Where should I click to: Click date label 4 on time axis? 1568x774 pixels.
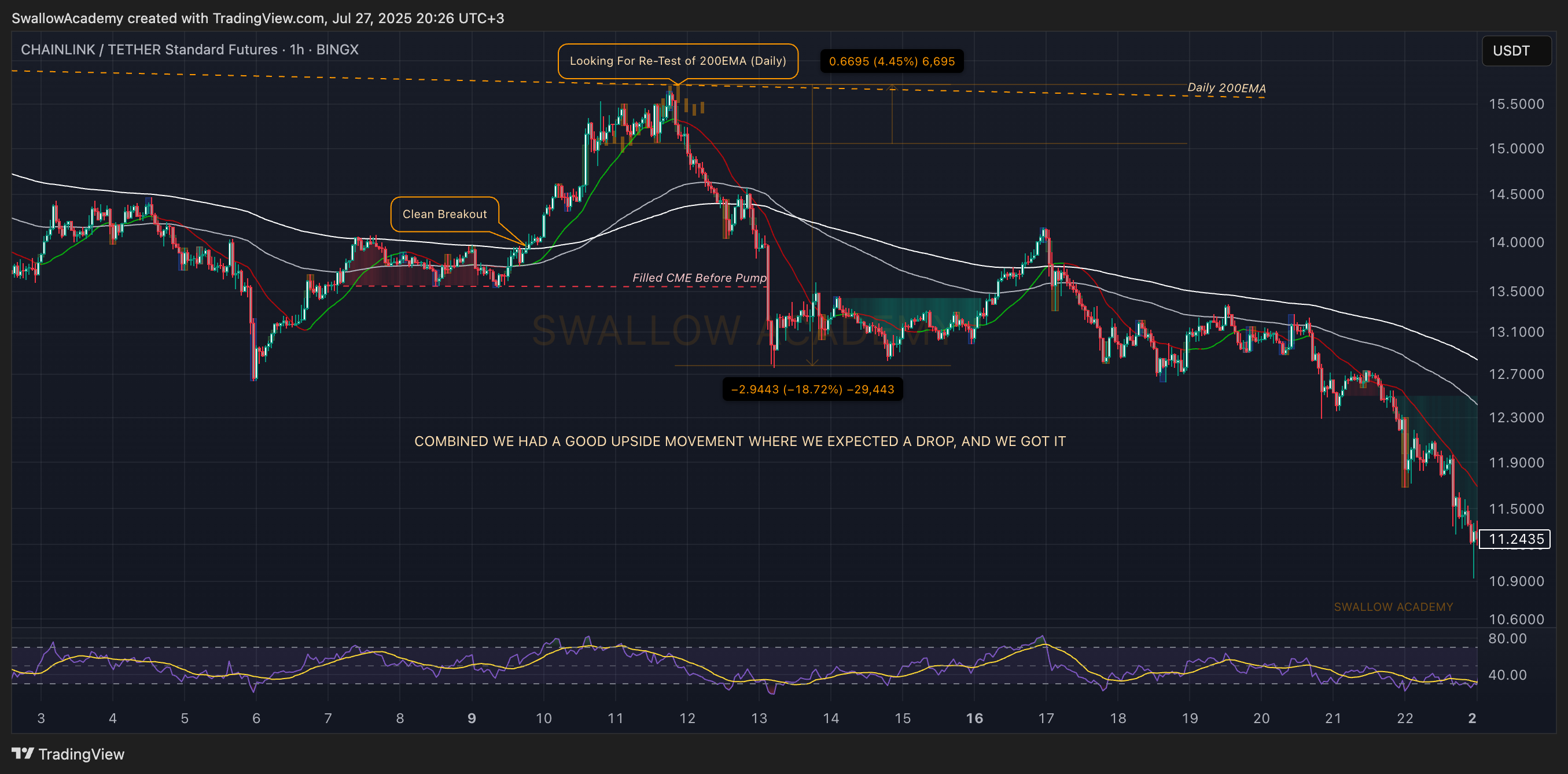113,718
